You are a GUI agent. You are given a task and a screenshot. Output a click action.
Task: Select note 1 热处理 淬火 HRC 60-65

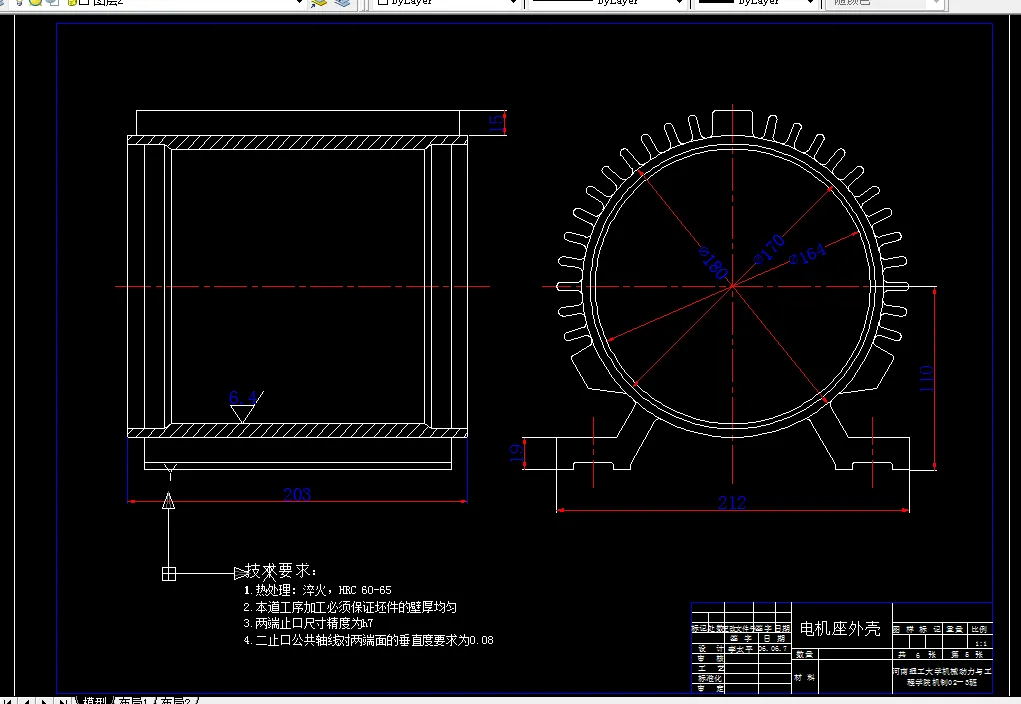tap(318, 590)
